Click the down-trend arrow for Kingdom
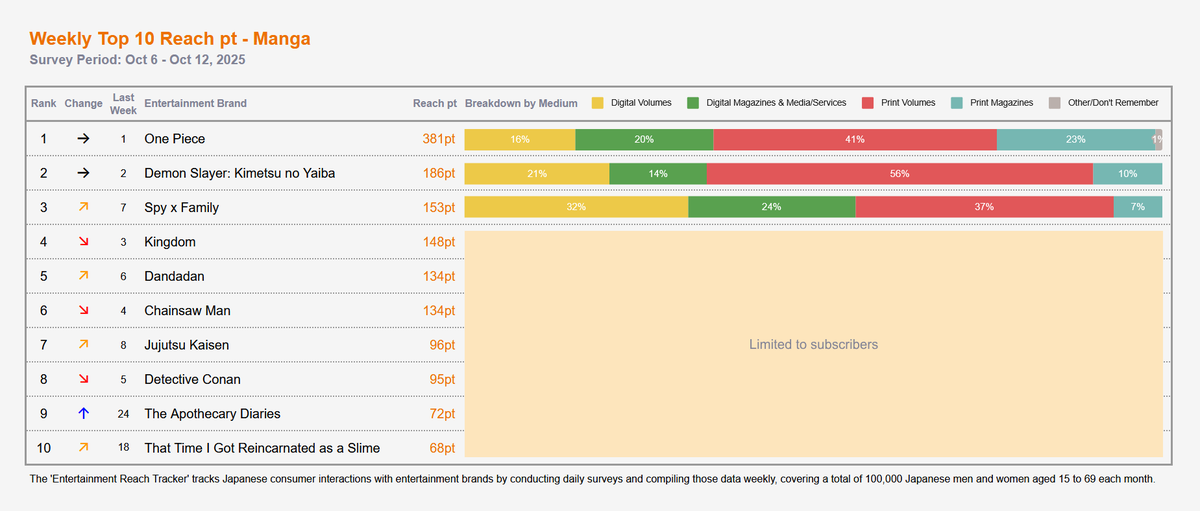Image resolution: width=1200 pixels, height=511 pixels. pos(83,242)
